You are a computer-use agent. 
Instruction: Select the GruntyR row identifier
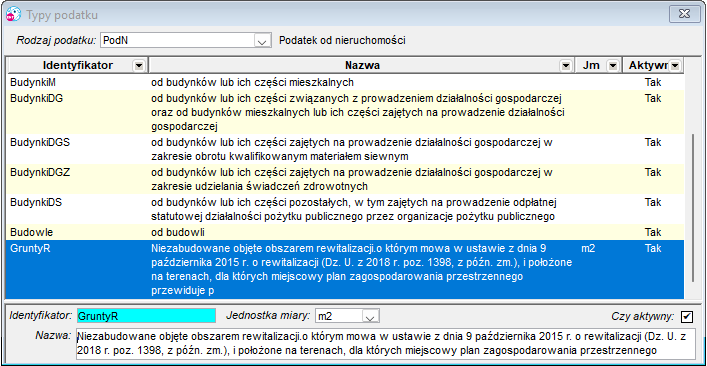pyautogui.click(x=30, y=248)
